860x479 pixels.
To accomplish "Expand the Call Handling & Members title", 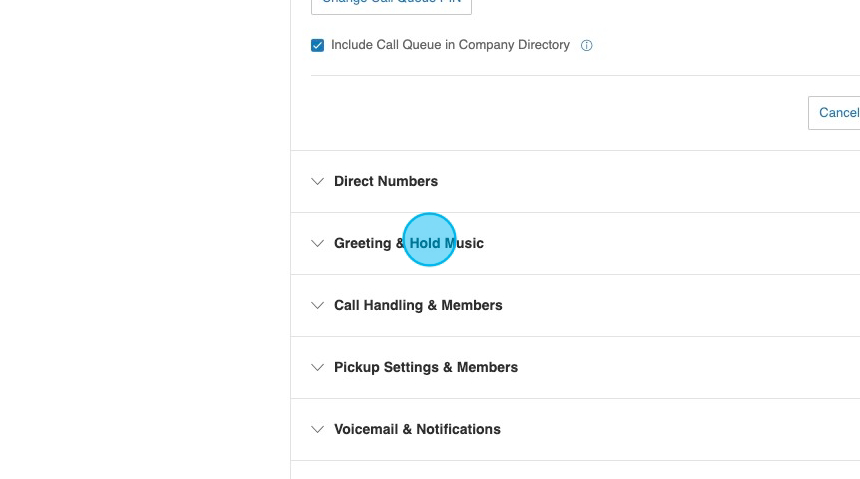I will (418, 306).
